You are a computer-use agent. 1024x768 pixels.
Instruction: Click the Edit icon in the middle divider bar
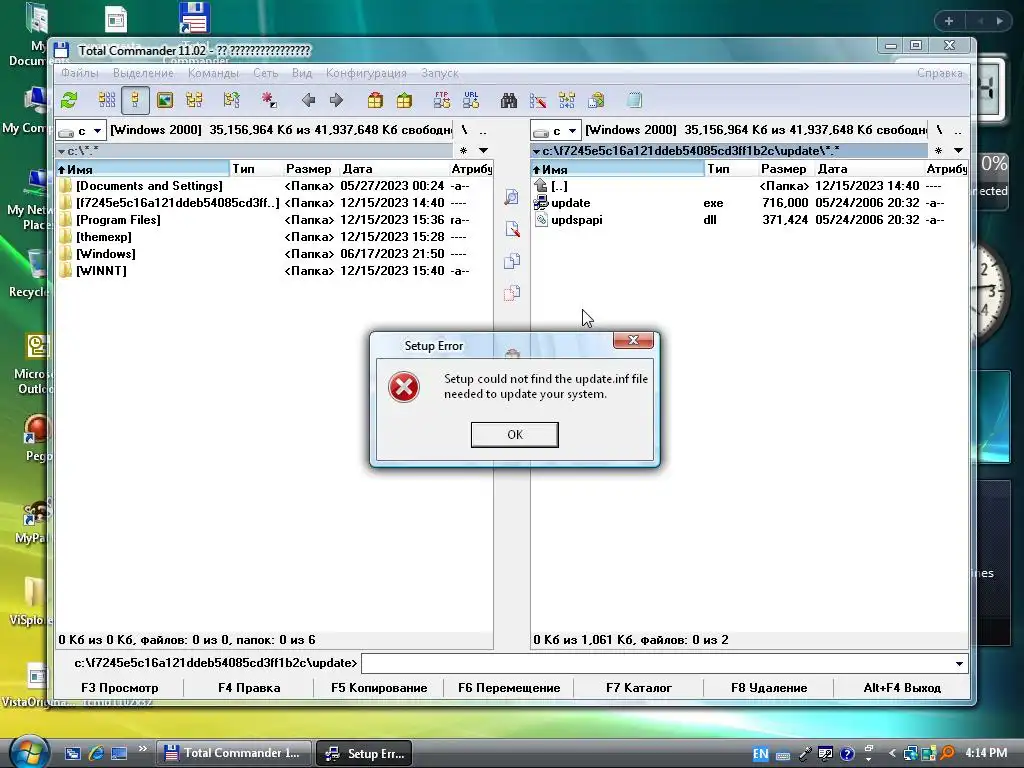point(512,229)
